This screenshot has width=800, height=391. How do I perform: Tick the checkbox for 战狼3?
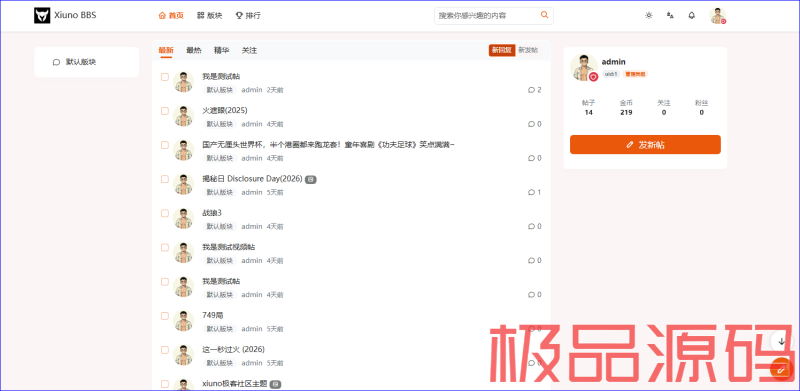(165, 213)
